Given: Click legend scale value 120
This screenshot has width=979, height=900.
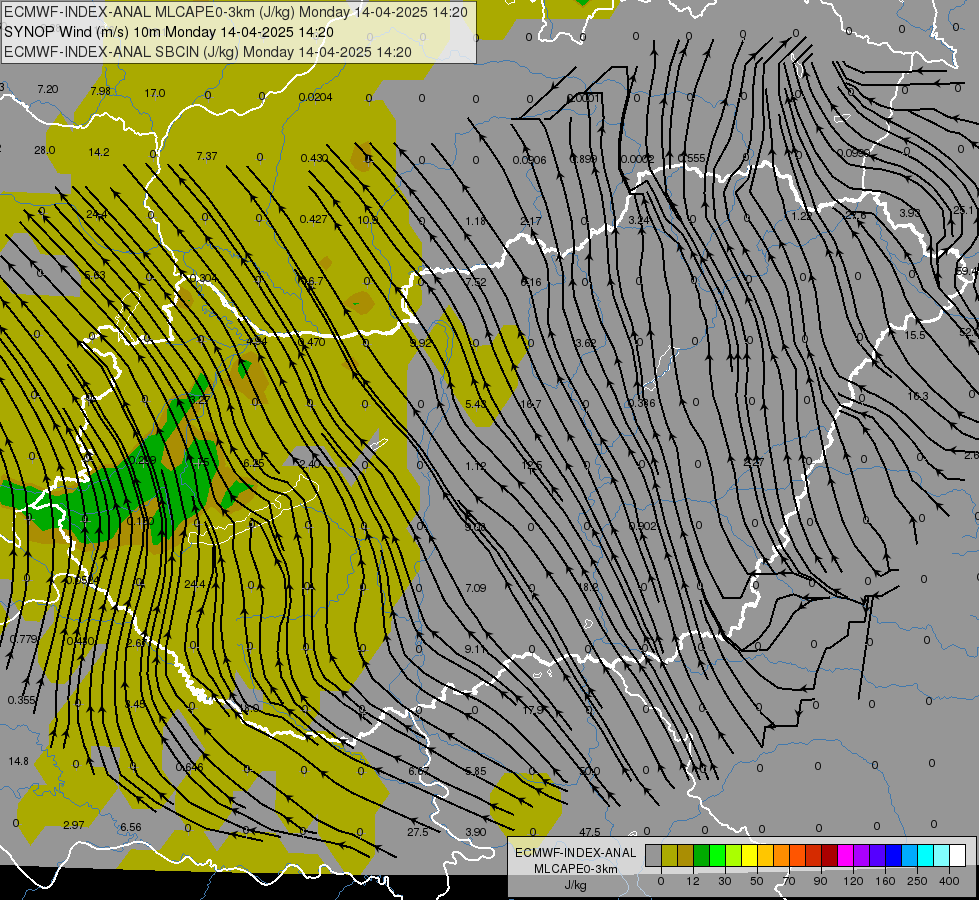Looking at the screenshot, I should [854, 881].
